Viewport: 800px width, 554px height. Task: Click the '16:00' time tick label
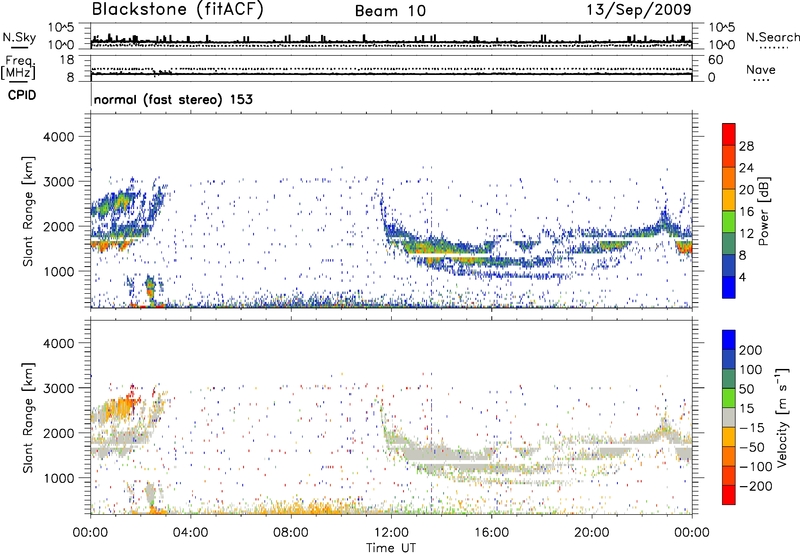(x=491, y=533)
